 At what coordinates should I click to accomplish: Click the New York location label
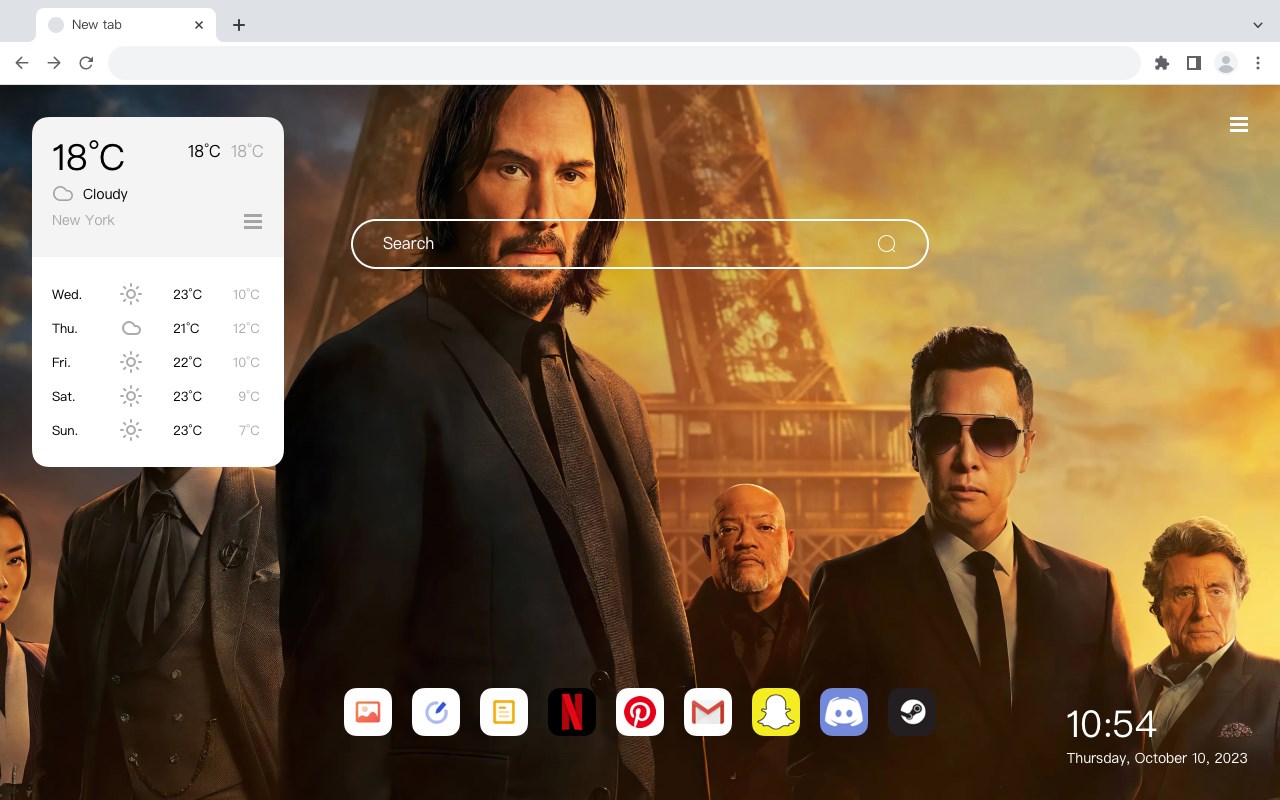coord(83,220)
